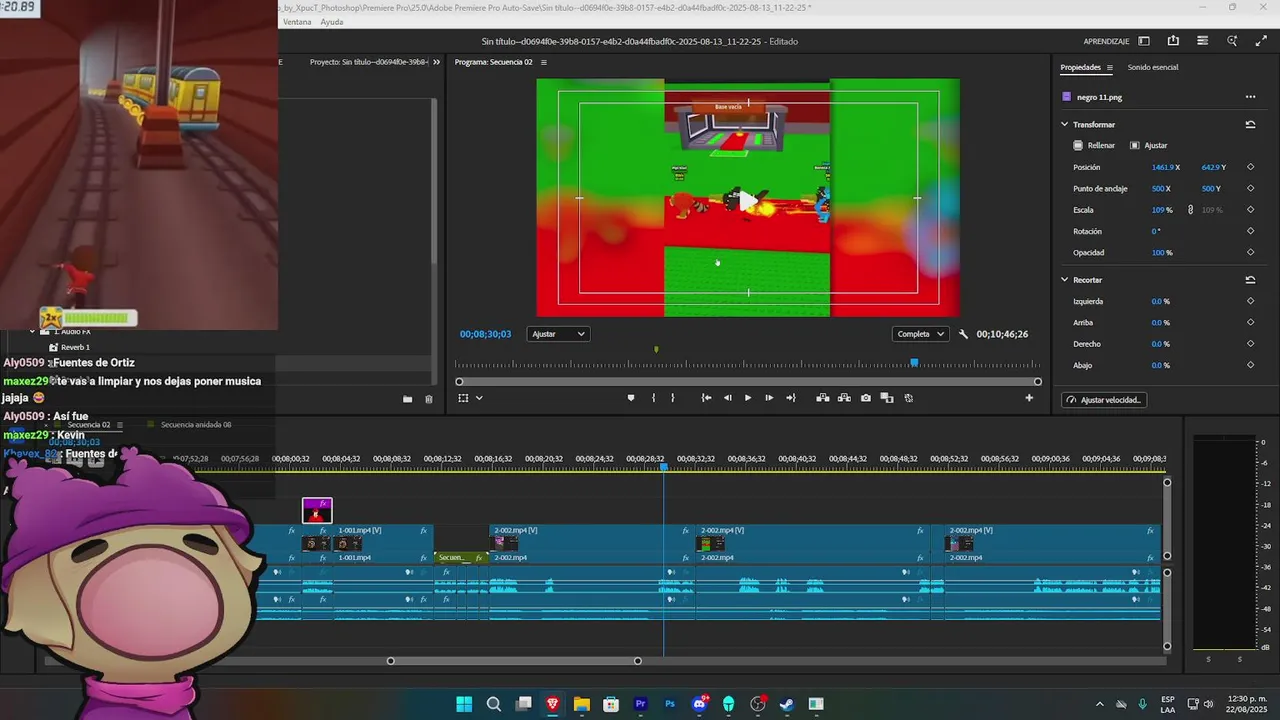The height and width of the screenshot is (720, 1280).
Task: Select the Secuencia anidada 08 timeline tab
Action: point(196,425)
